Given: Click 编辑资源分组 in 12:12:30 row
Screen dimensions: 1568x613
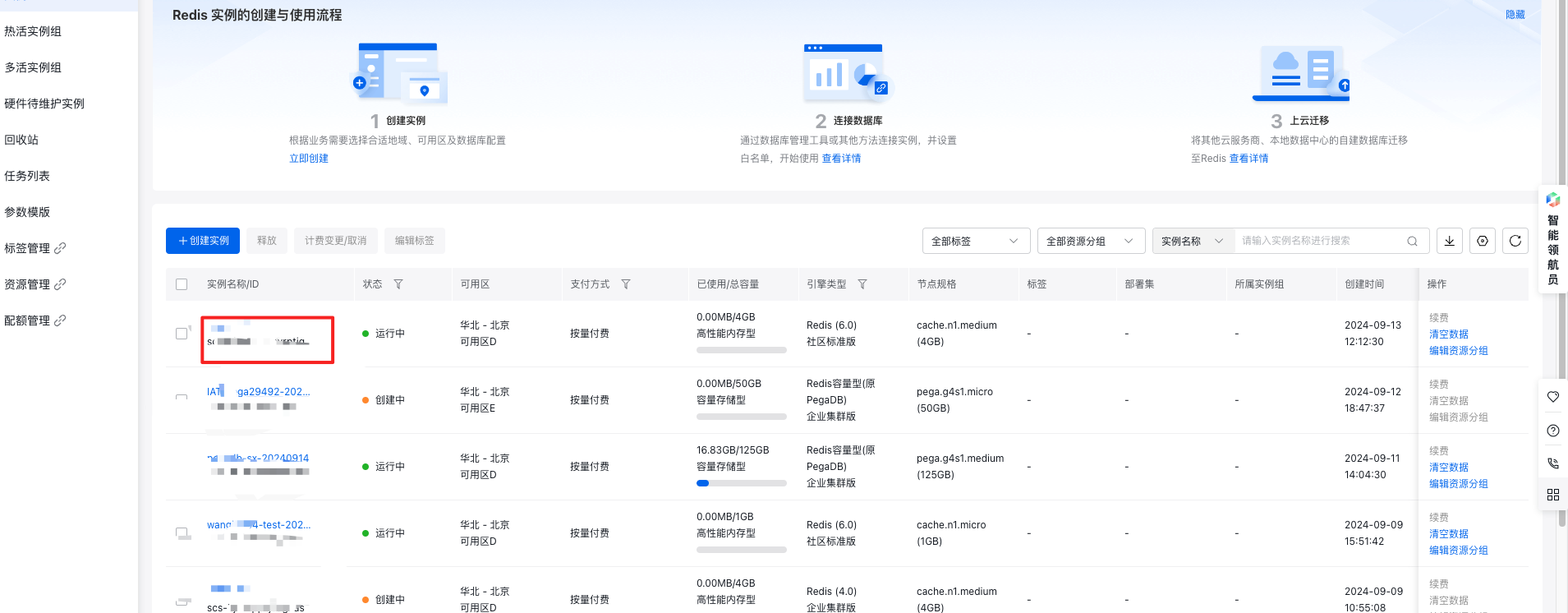Looking at the screenshot, I should (1459, 351).
